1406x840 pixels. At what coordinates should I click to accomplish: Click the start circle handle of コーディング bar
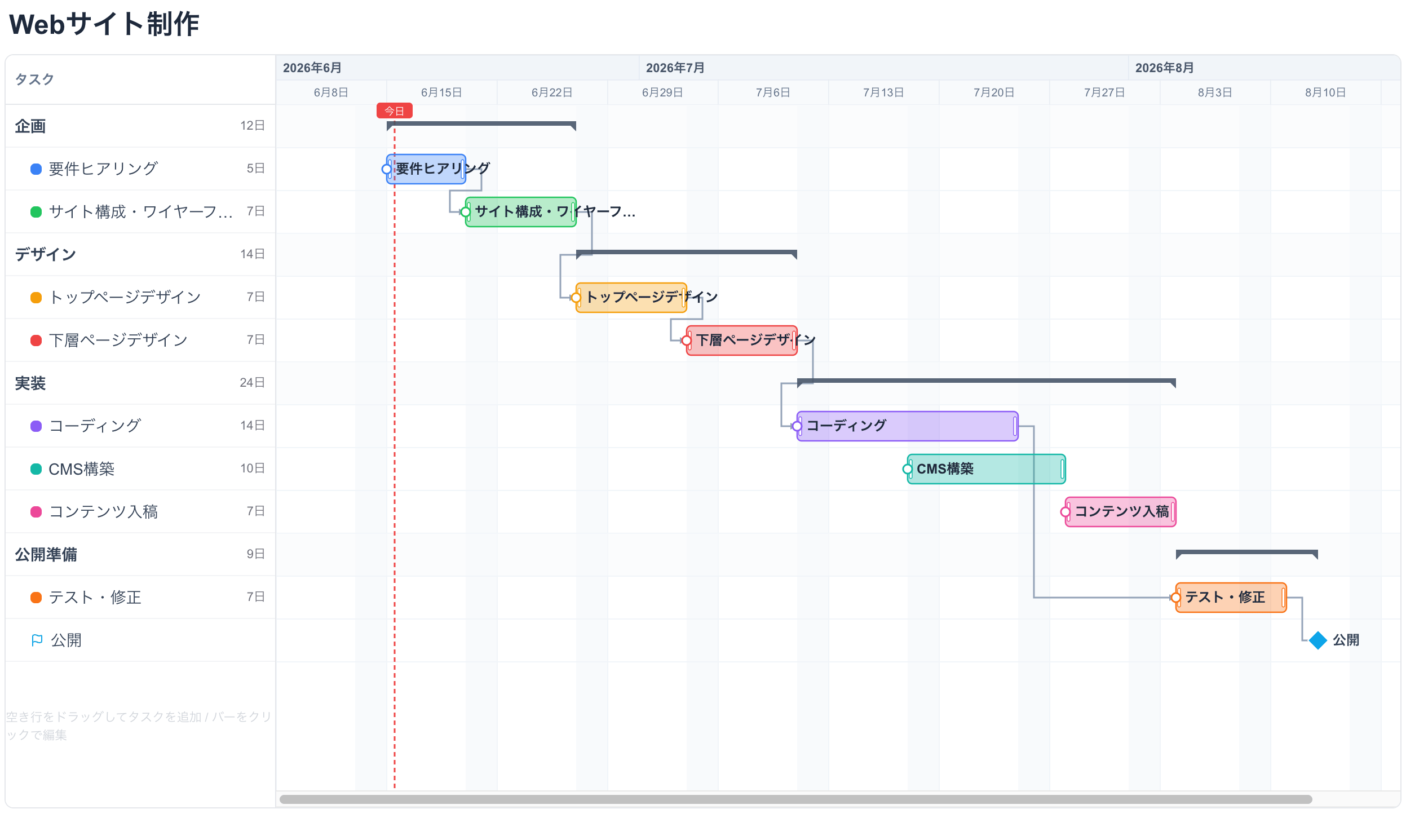pyautogui.click(x=797, y=426)
